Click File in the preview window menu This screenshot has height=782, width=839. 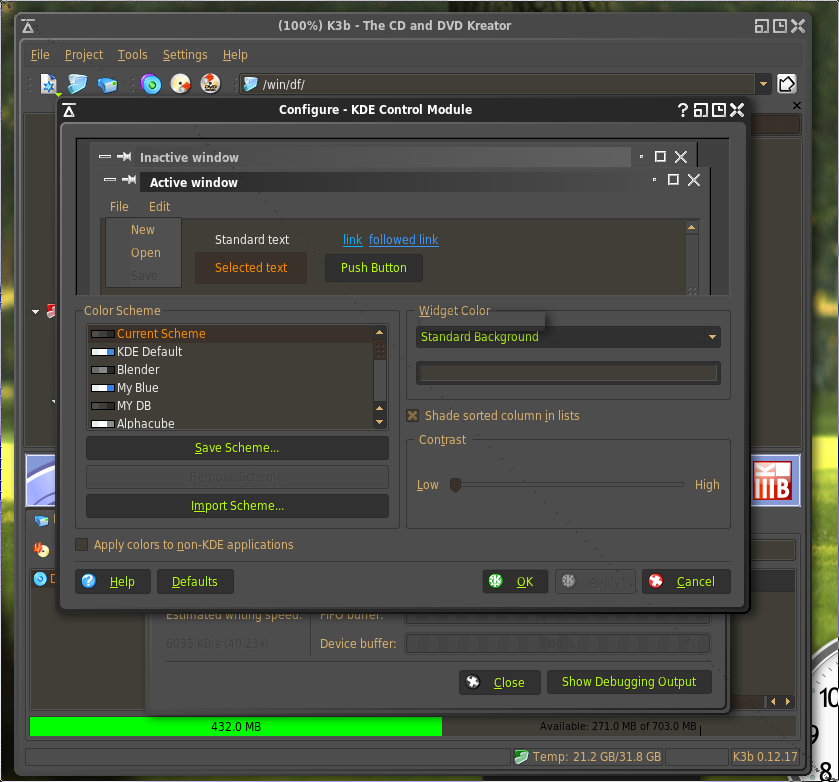tap(119, 207)
